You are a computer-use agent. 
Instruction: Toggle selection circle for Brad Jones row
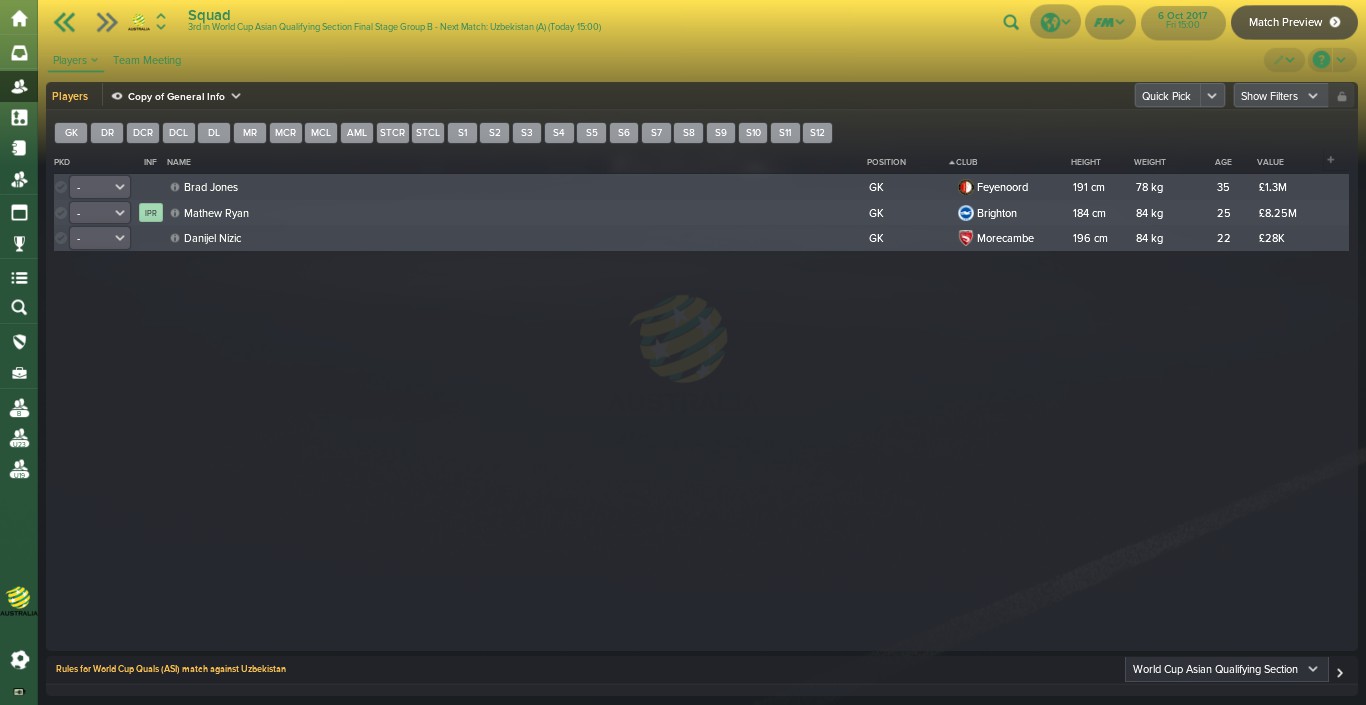click(61, 187)
